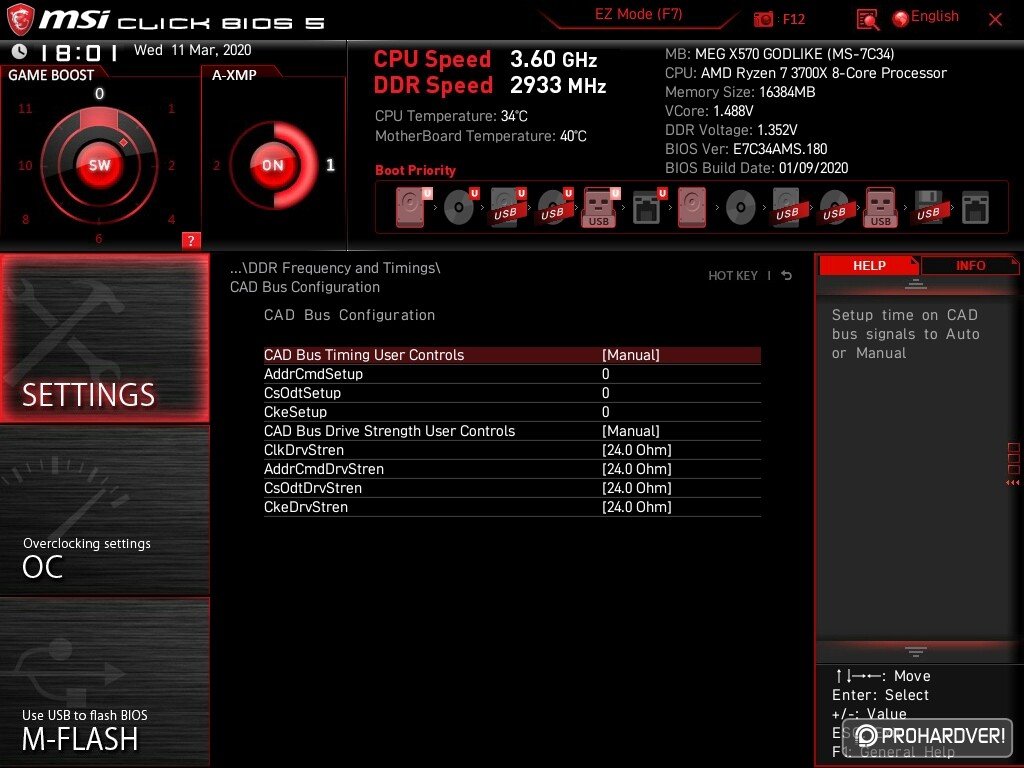Open the OC overclocking settings section

104,510
